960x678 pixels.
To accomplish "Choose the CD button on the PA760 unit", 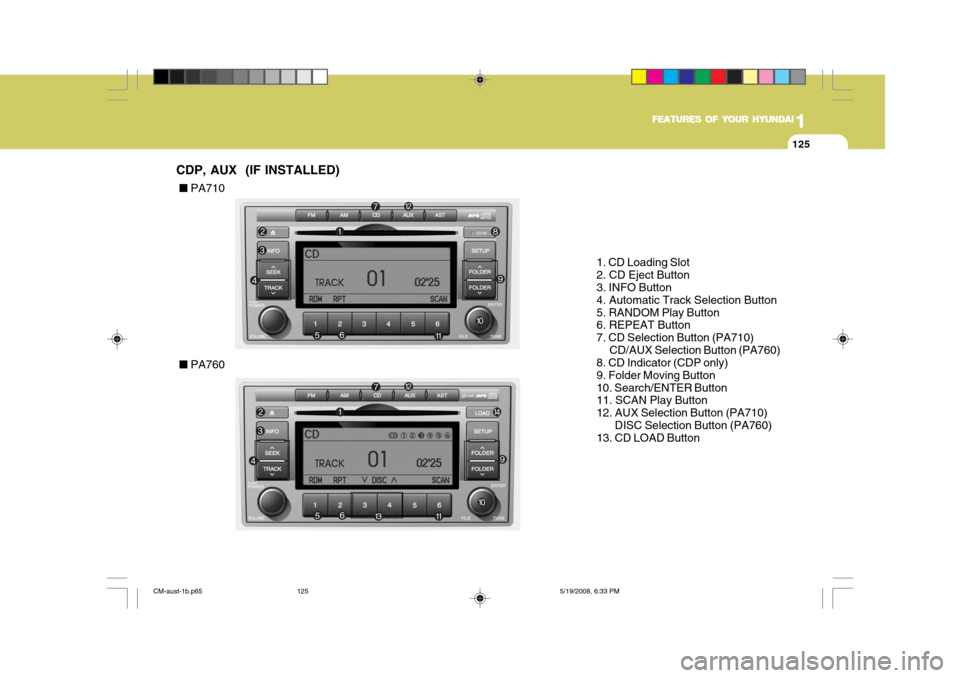I will [377, 396].
